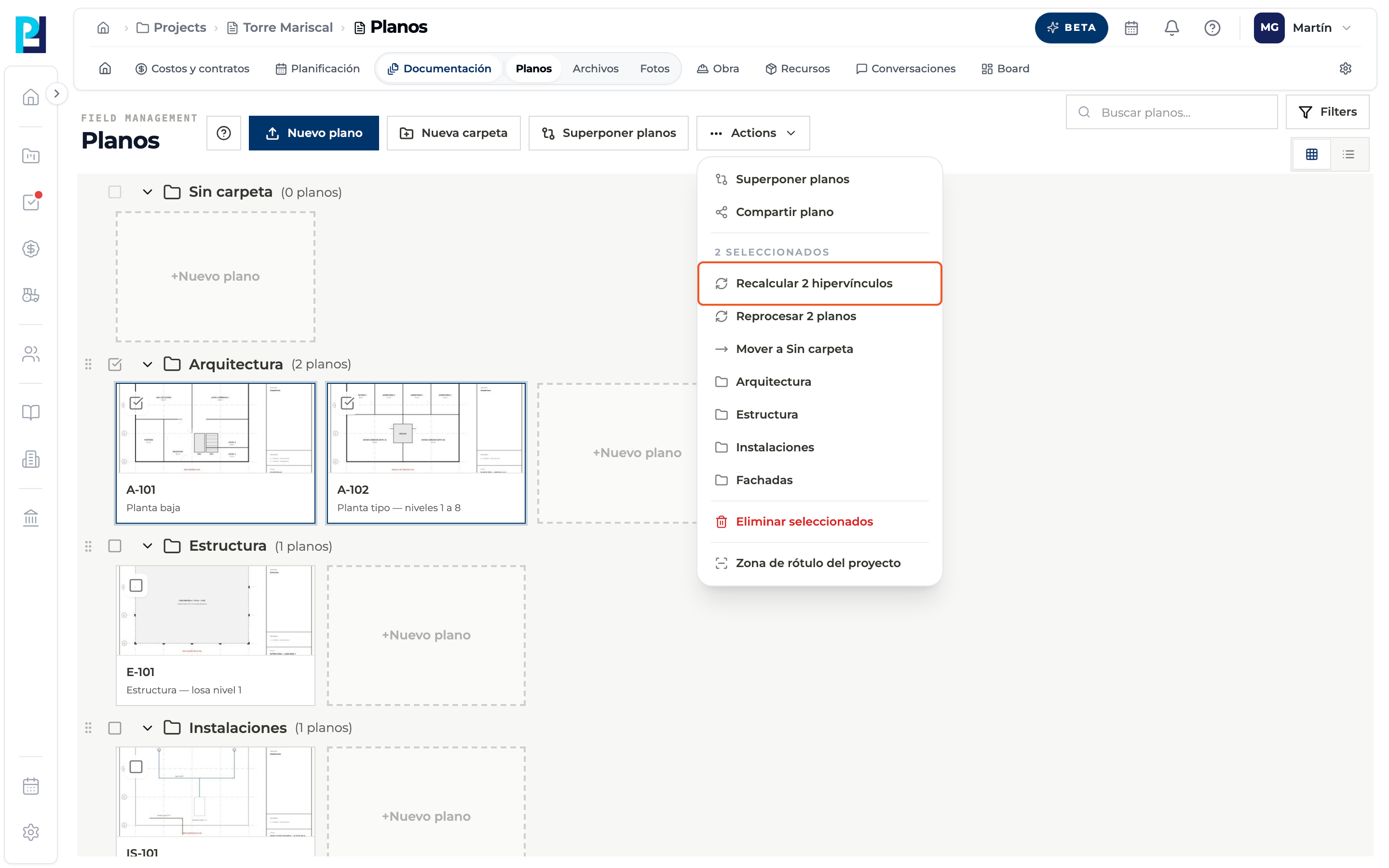
Task: Collapse Instalaciones folder chevron
Action: (x=148, y=728)
